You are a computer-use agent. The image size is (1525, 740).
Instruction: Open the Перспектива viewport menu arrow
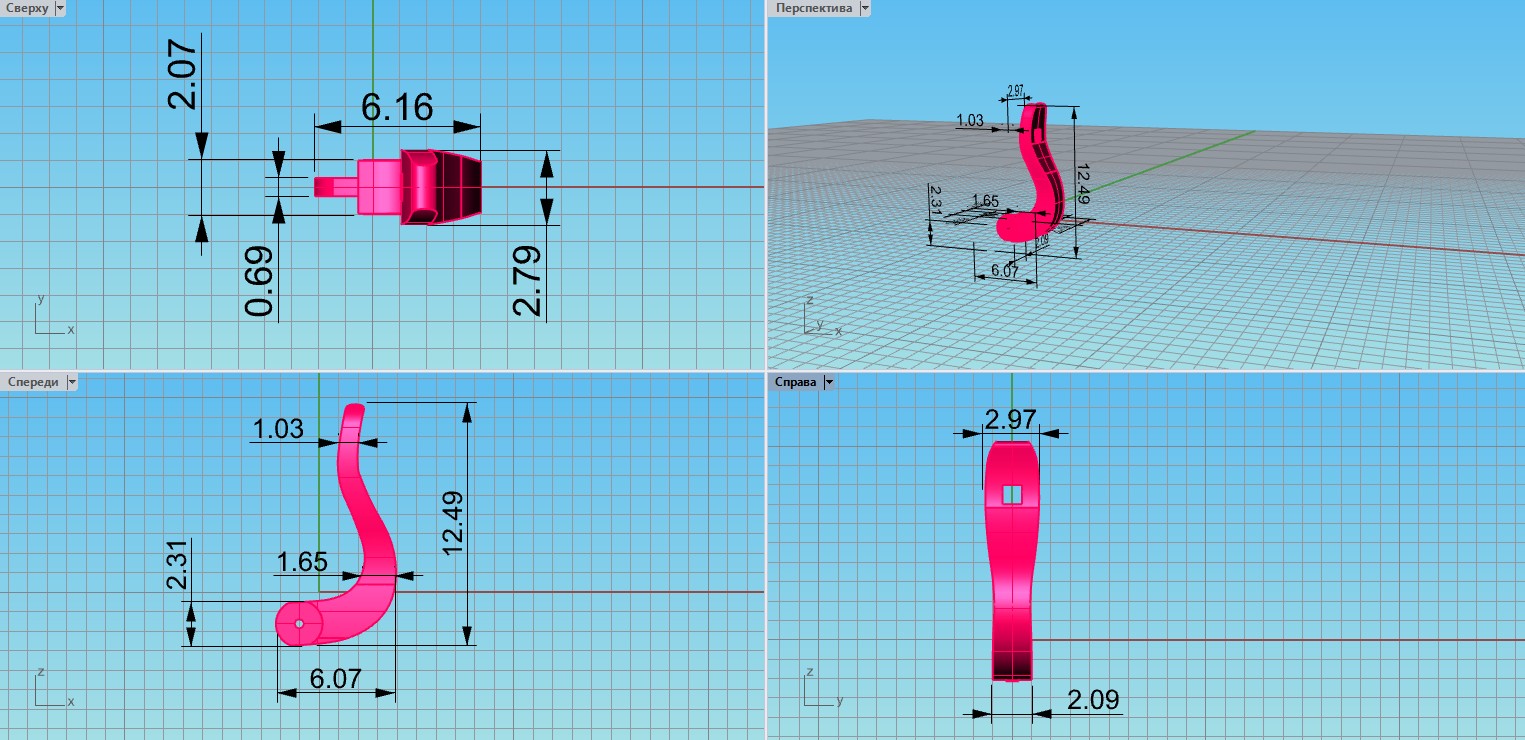coord(865,8)
